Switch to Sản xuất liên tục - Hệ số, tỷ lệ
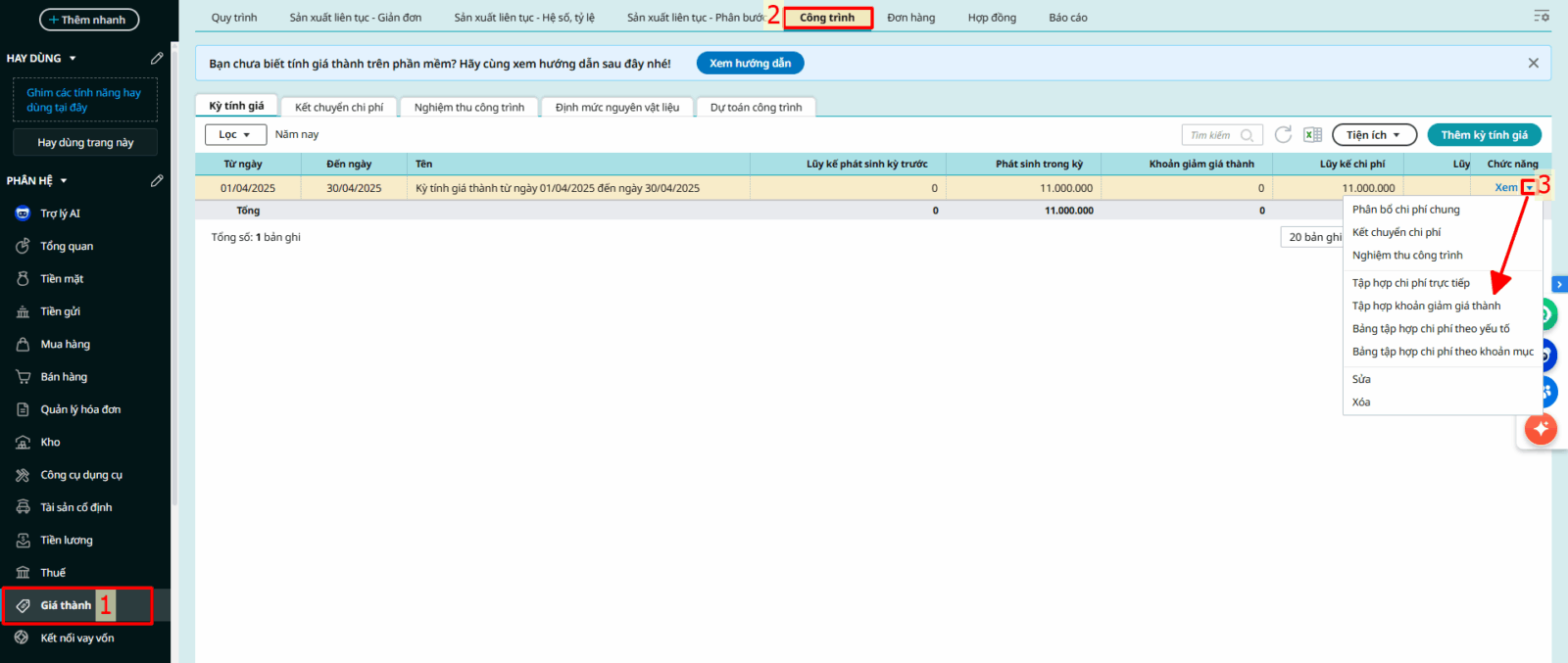Screen dimensions: 1568x663 [524, 18]
